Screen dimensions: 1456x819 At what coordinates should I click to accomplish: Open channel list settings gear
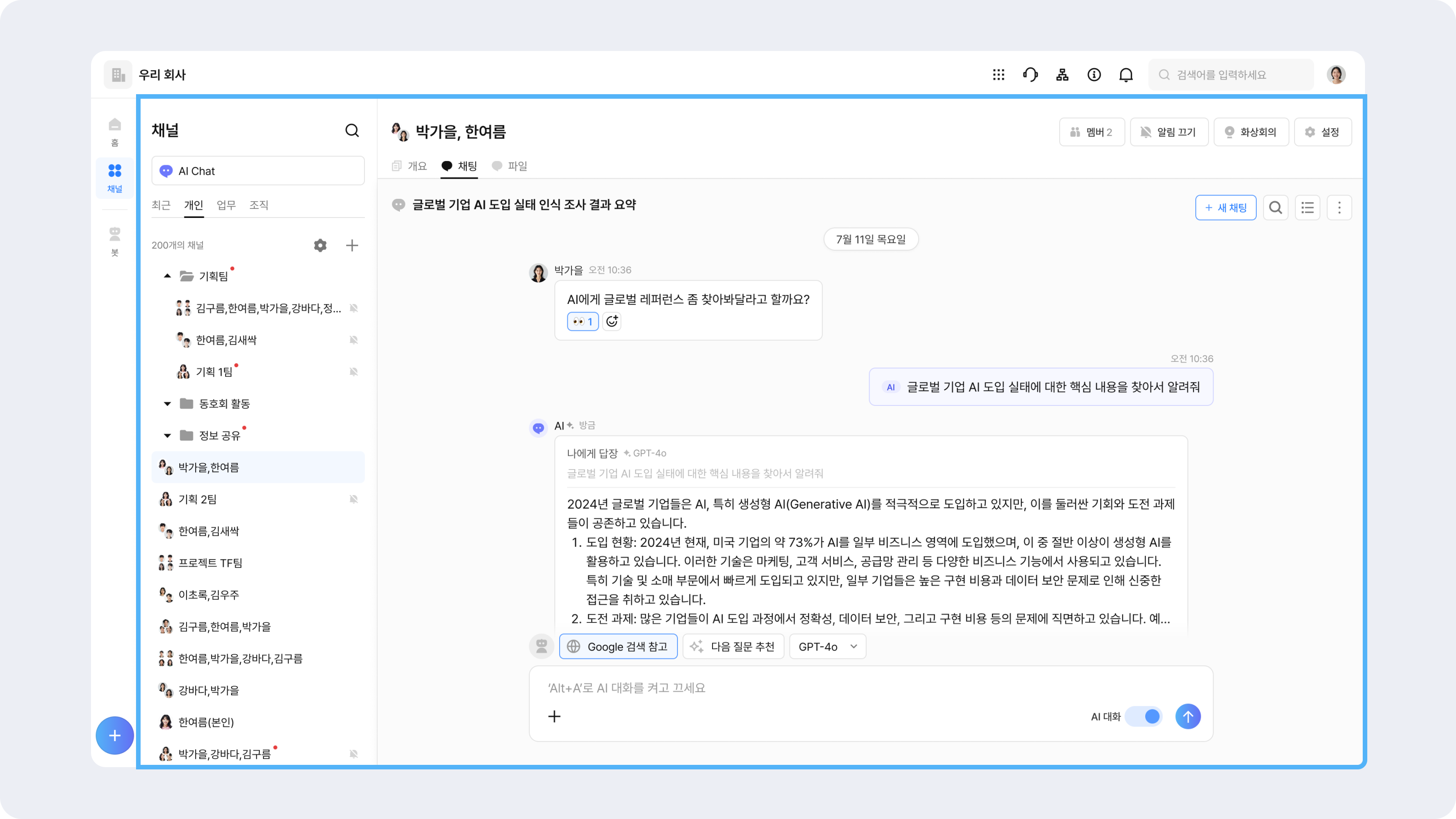[320, 245]
